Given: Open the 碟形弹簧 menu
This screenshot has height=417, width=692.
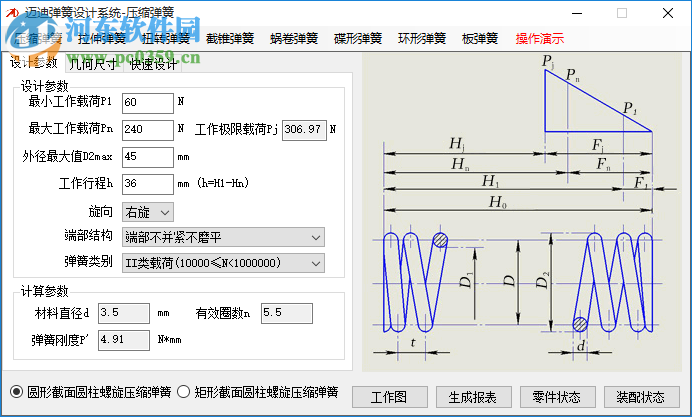Looking at the screenshot, I should [x=358, y=38].
